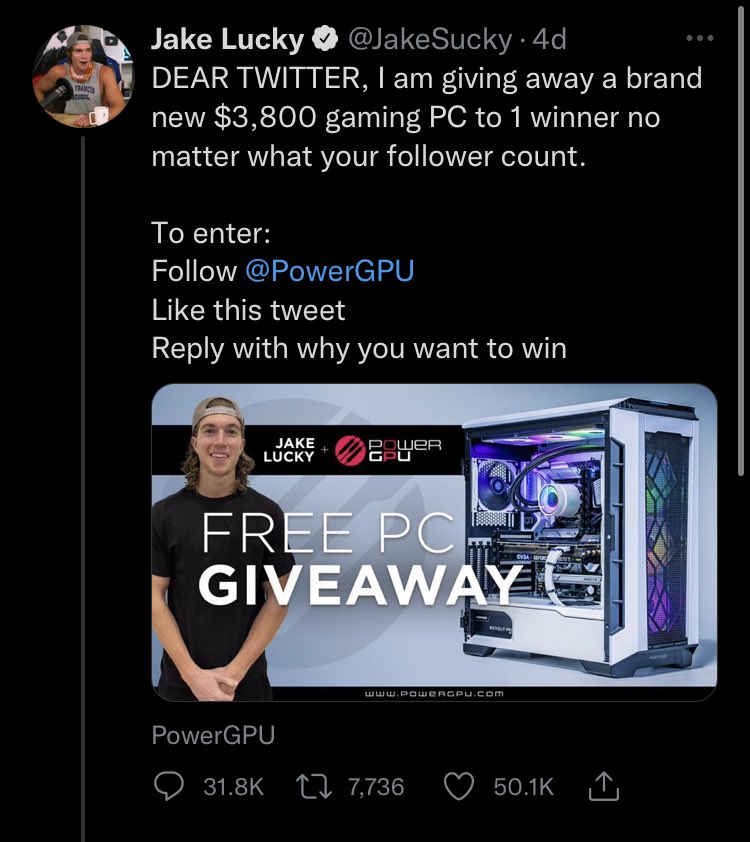Visit the @PowerGPU mention link
Screen dimensions: 750x842
[x=329, y=271]
